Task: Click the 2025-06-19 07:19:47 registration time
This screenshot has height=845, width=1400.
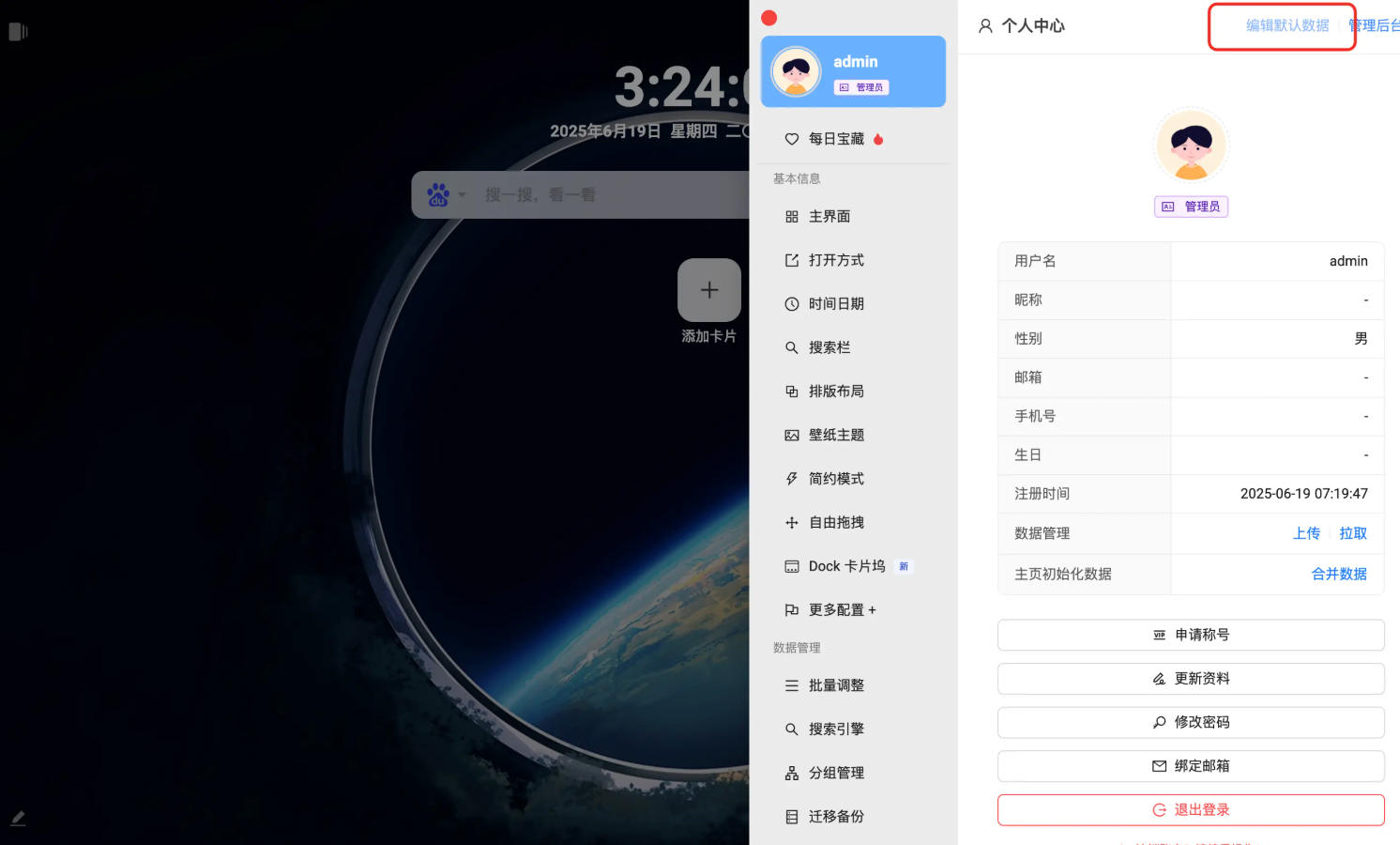Action: pyautogui.click(x=1303, y=494)
